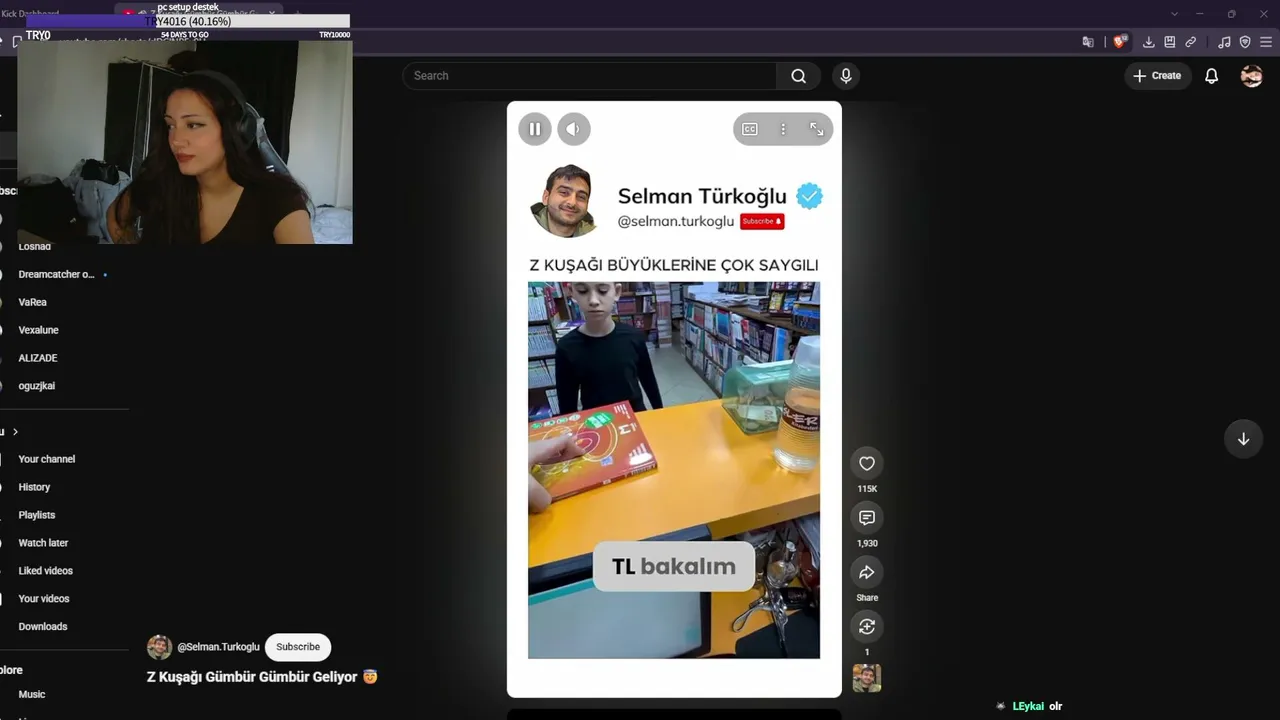Pause the Shorts video
Viewport: 1280px width, 720px height.
pos(535,129)
